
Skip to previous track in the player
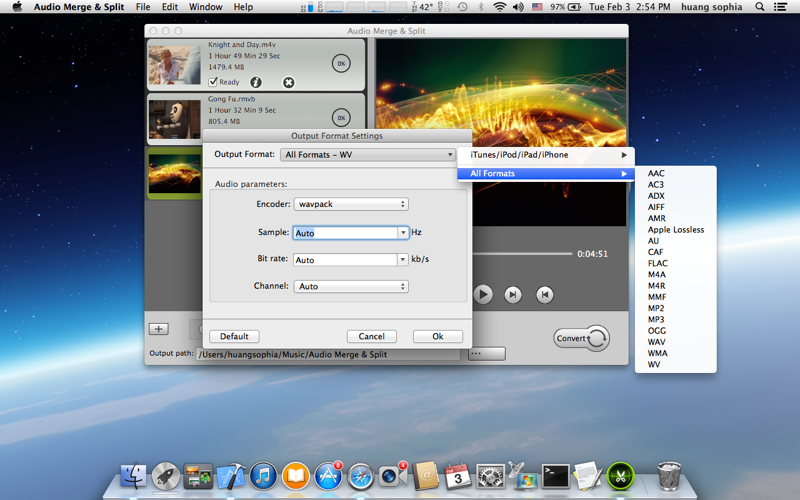pos(544,294)
